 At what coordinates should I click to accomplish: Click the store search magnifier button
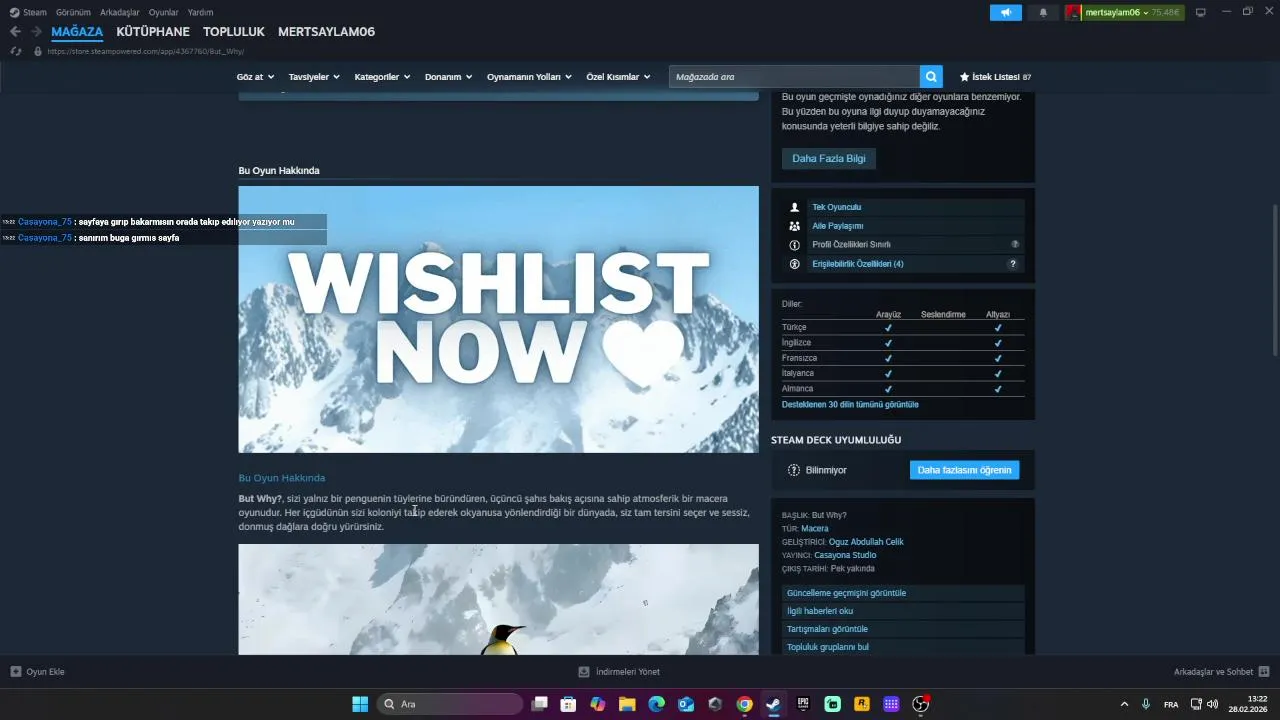(x=931, y=77)
